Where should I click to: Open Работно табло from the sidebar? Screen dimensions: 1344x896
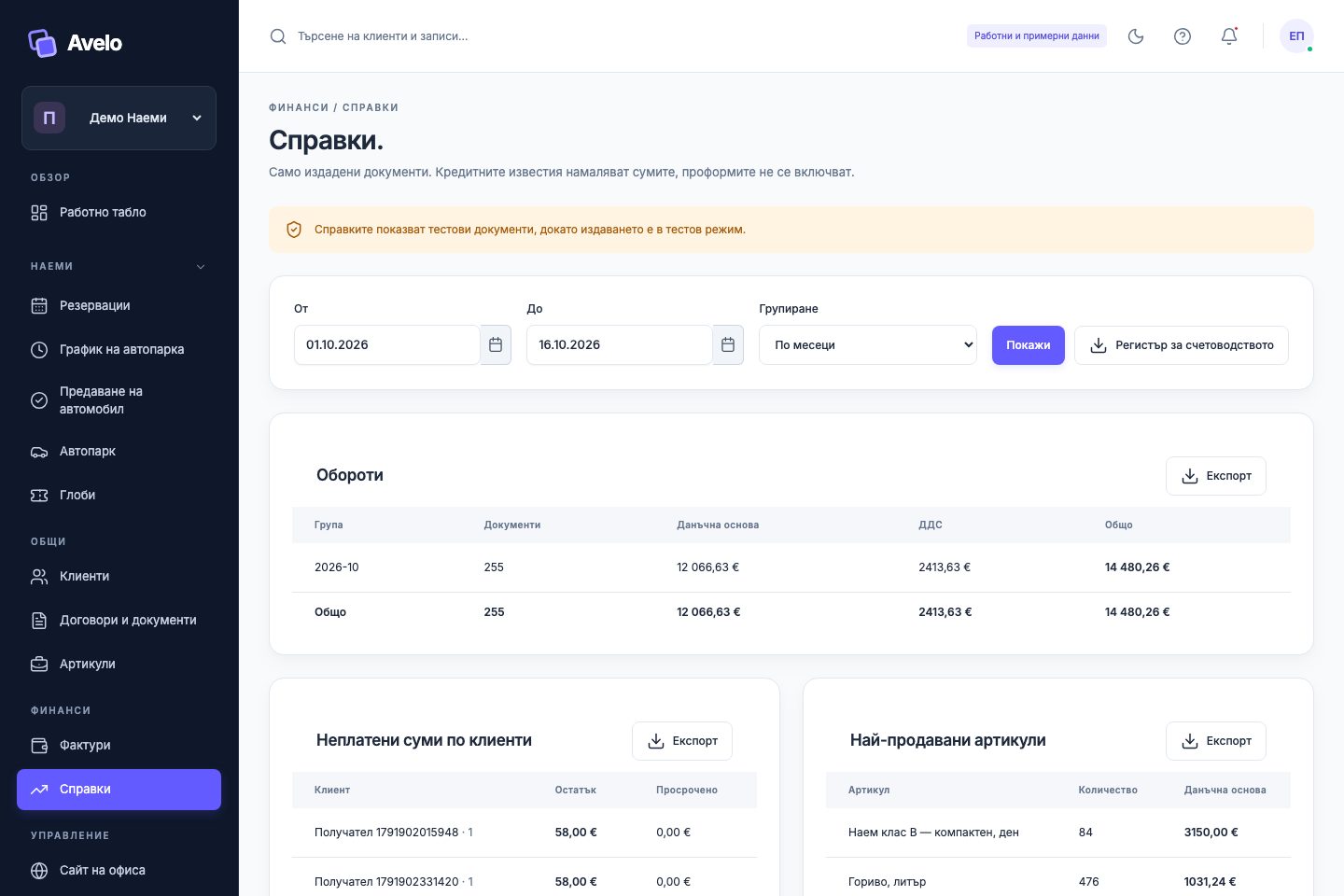coord(119,213)
